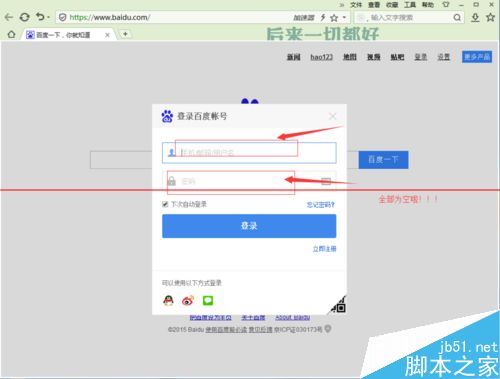
Task: Click the Baidu paw logo in dialog header
Action: (x=167, y=116)
